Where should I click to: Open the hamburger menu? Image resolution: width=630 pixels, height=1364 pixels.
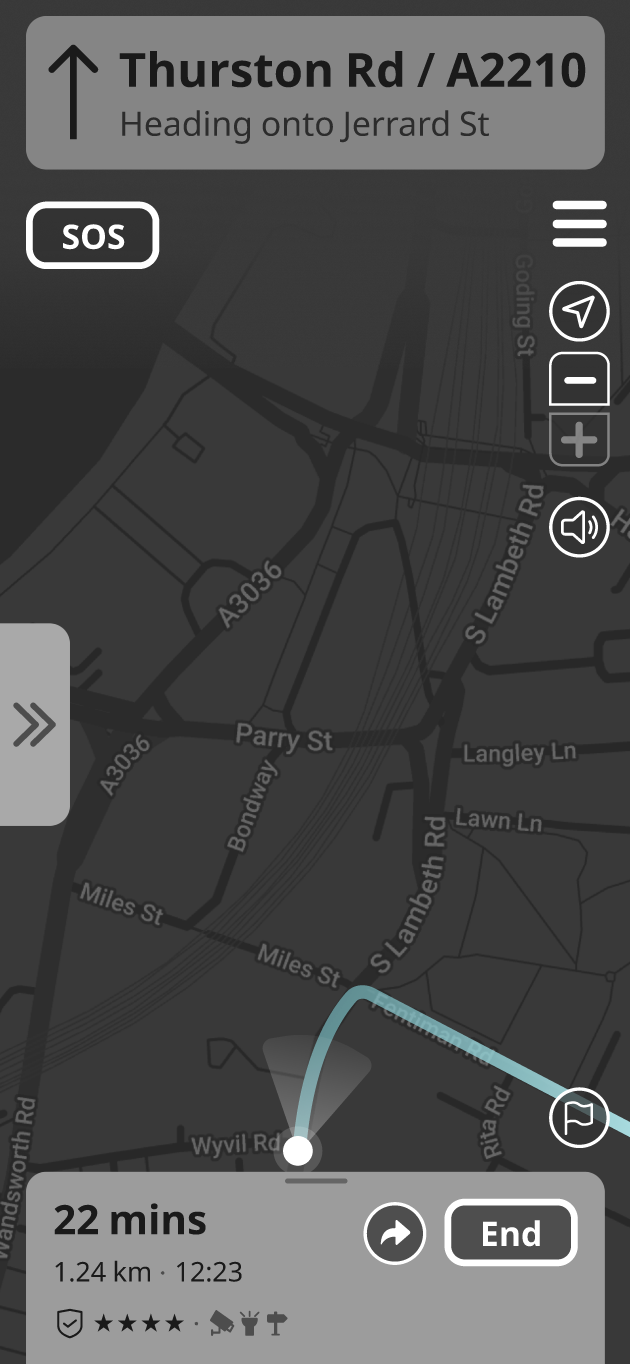(580, 224)
